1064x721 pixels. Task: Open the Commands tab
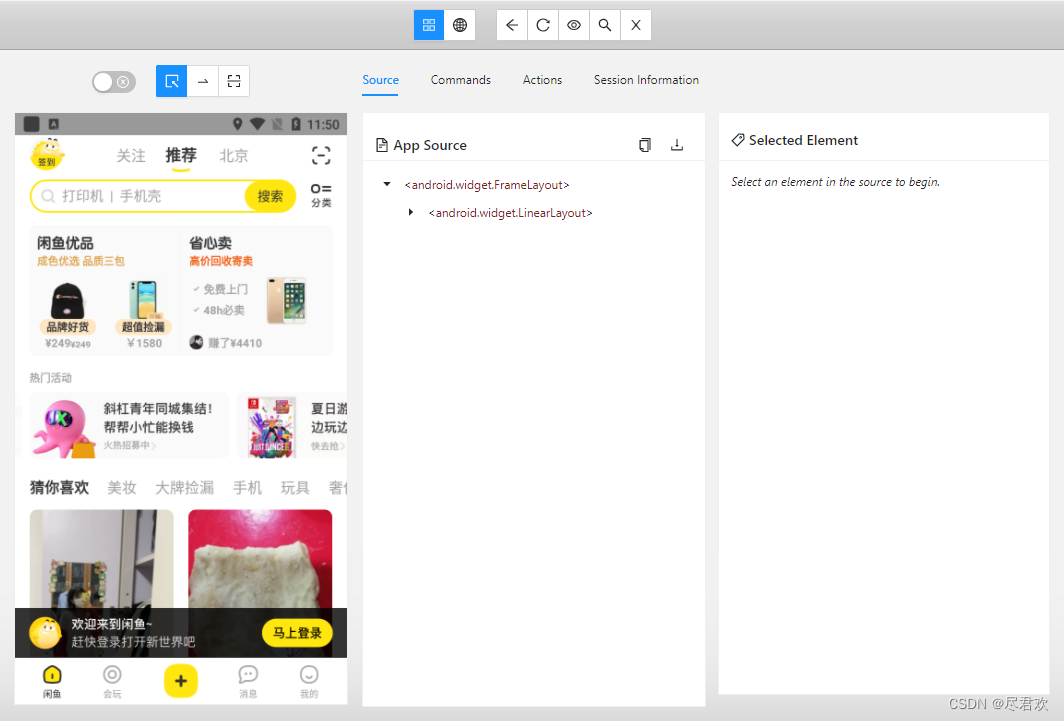[461, 80]
